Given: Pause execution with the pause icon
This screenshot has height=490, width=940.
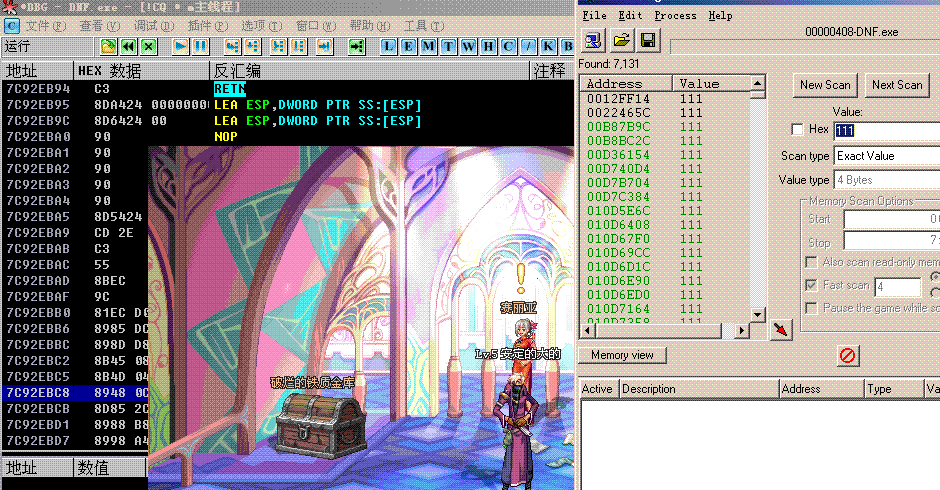Looking at the screenshot, I should click(x=200, y=47).
